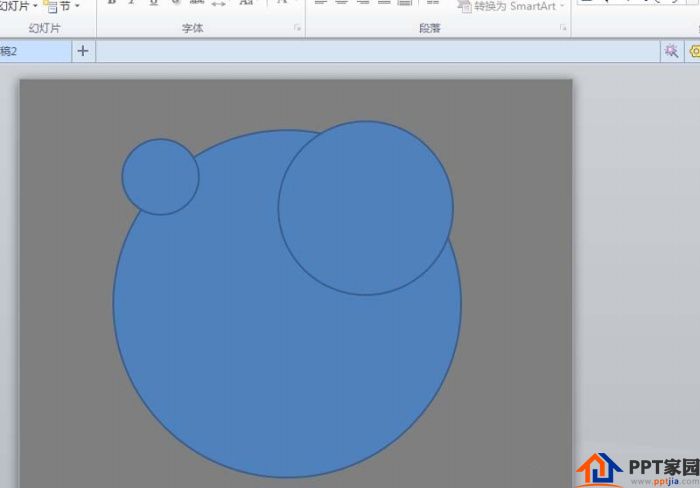Open the 字体 group dialog launcher
Screen dimensions: 700x488
[297, 28]
